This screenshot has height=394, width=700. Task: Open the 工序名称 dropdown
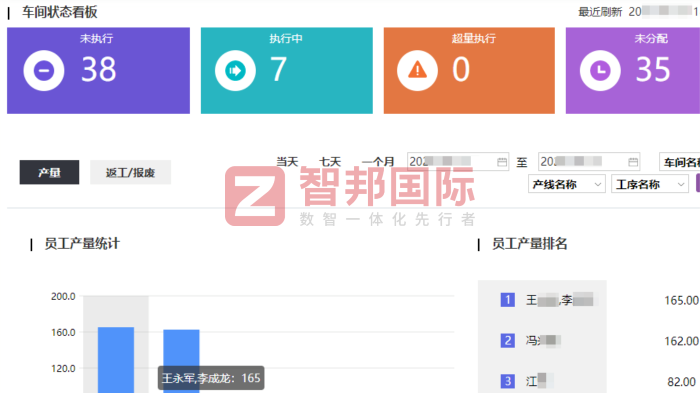(x=650, y=184)
